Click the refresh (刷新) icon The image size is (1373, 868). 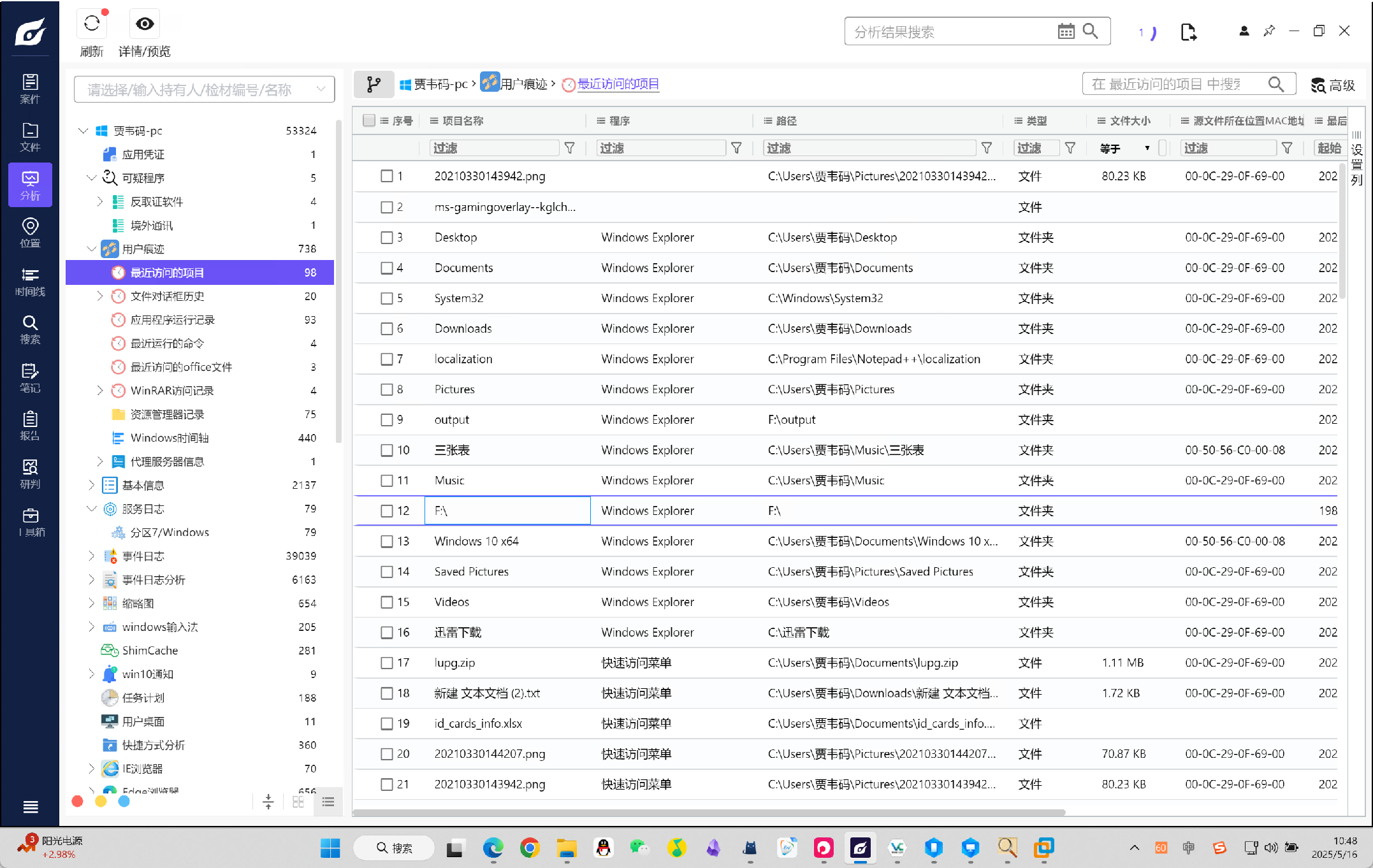click(x=92, y=24)
